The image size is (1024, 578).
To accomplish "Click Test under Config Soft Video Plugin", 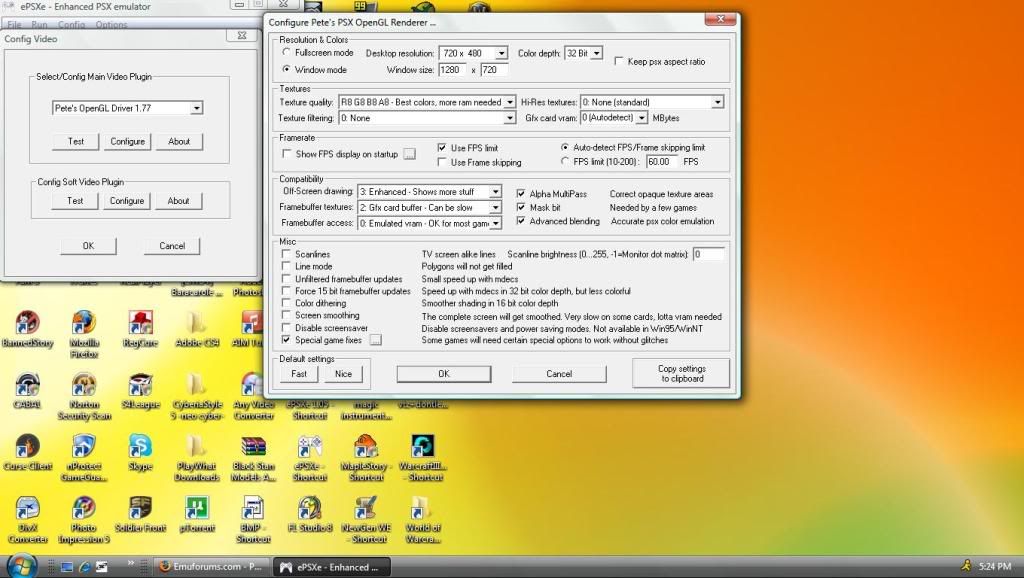I will (x=75, y=201).
